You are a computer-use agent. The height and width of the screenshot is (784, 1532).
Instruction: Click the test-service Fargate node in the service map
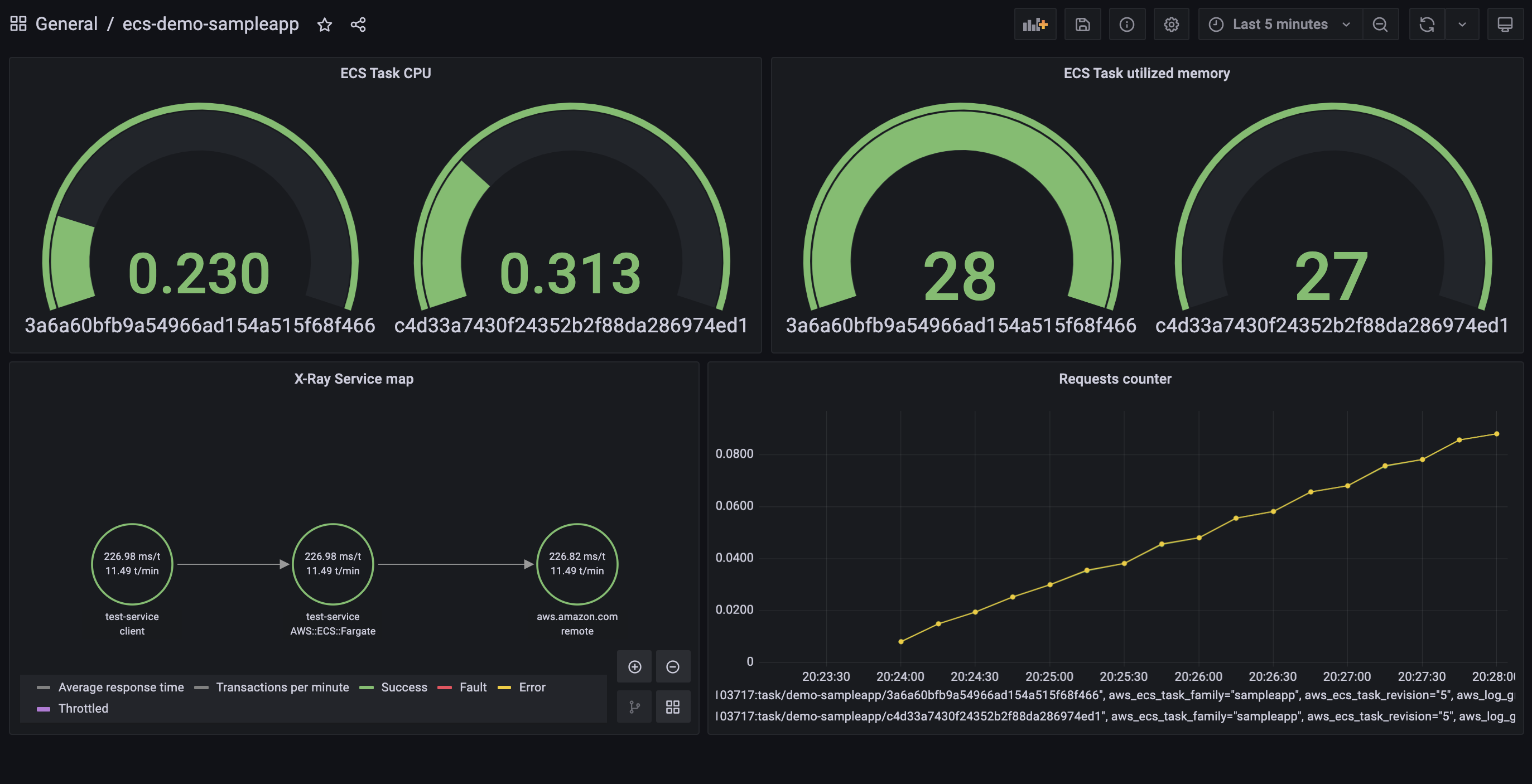[x=333, y=564]
